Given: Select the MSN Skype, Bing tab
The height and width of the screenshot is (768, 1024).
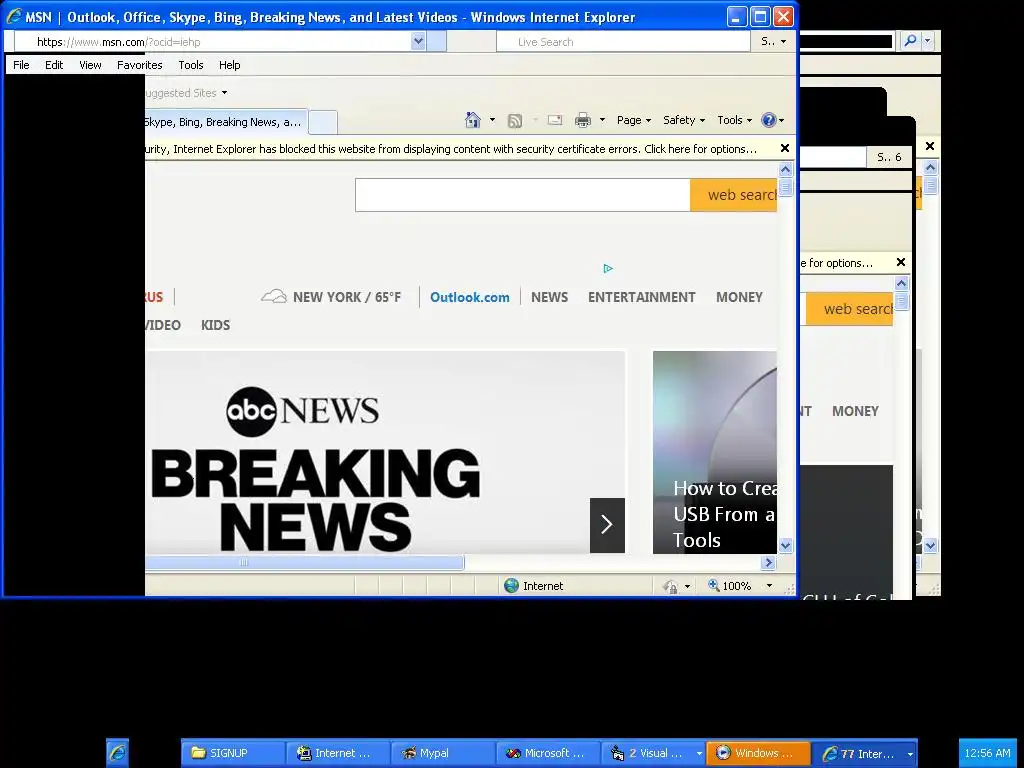Looking at the screenshot, I should click(x=225, y=122).
